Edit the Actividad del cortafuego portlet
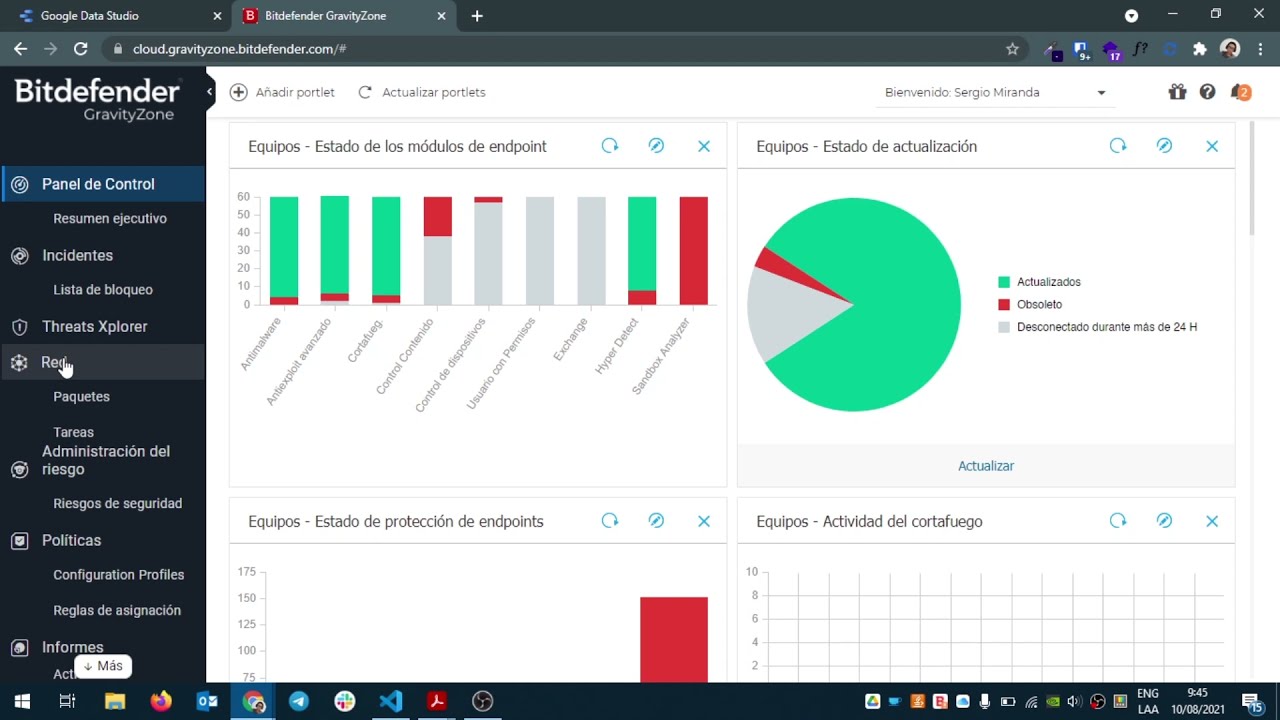Viewport: 1280px width, 720px height. click(1164, 521)
